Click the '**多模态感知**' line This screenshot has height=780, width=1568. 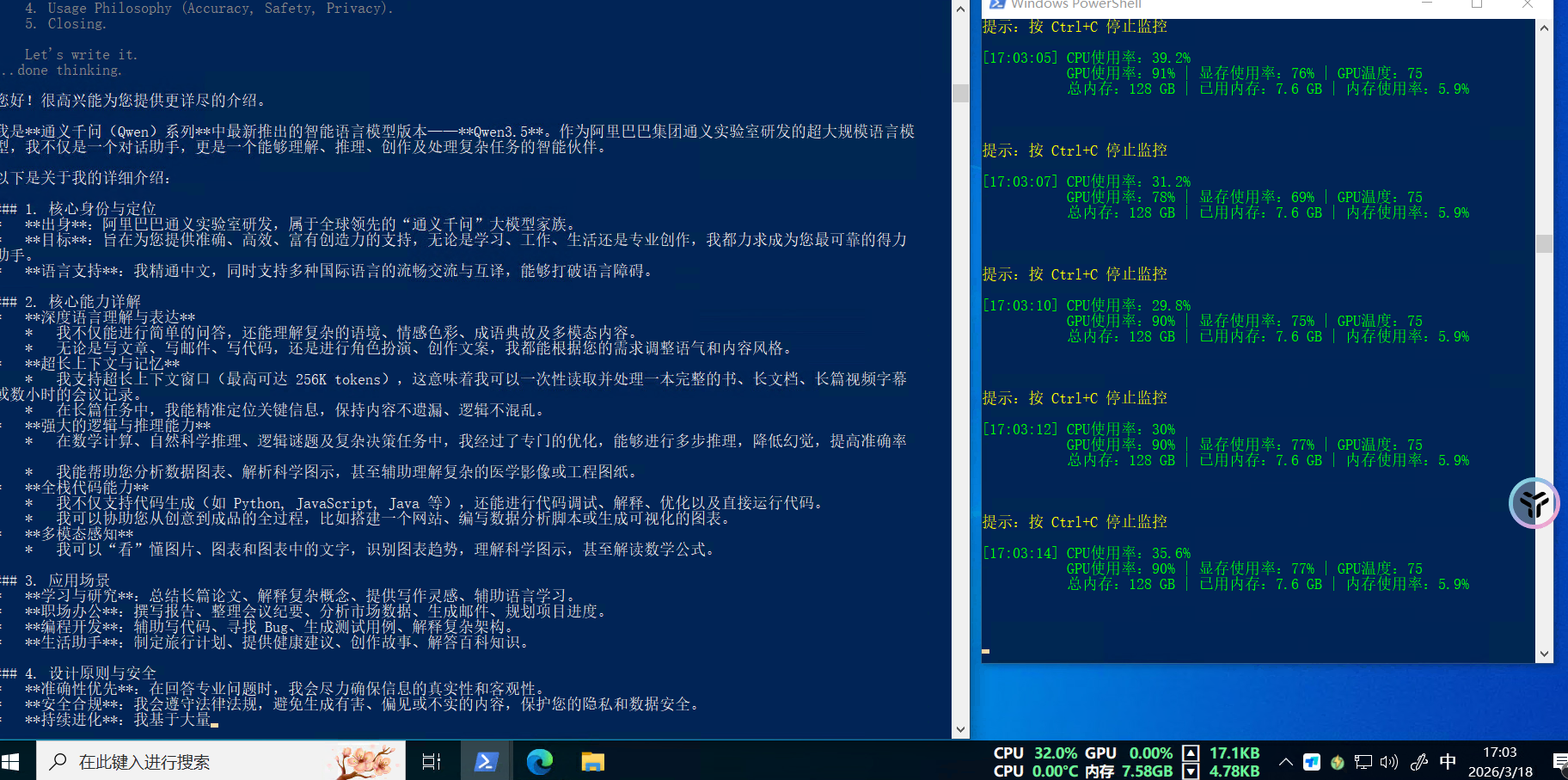coord(79,534)
